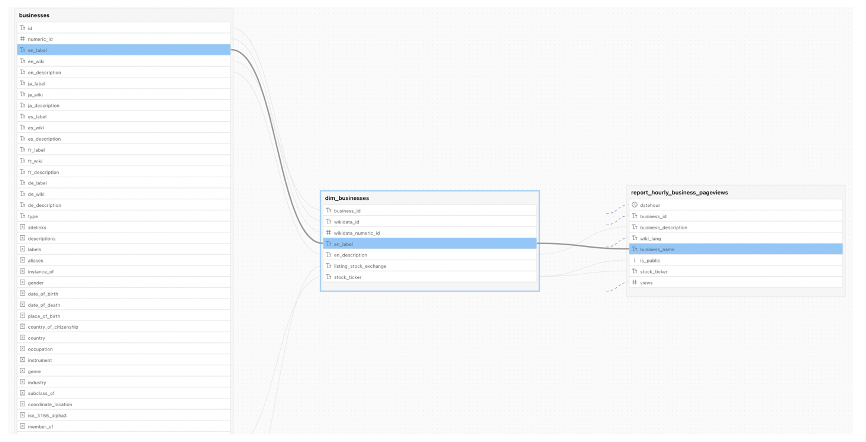Viewport: 866px width, 442px height.
Task: Click the hash icon beside wikidata_numeric_id
Action: (329, 233)
